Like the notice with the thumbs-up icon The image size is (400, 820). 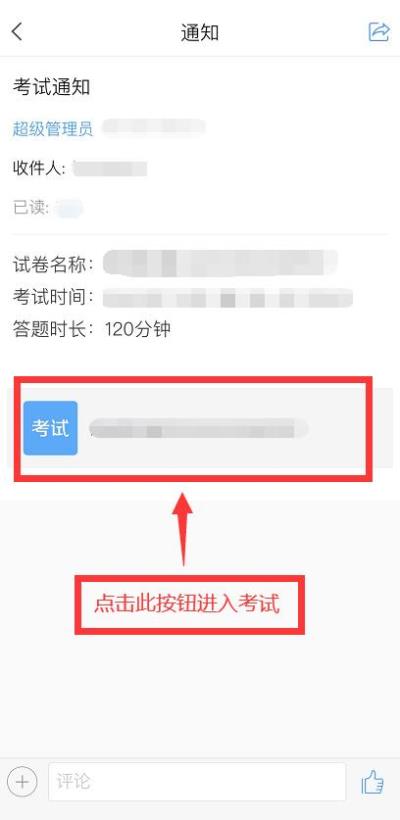click(373, 783)
